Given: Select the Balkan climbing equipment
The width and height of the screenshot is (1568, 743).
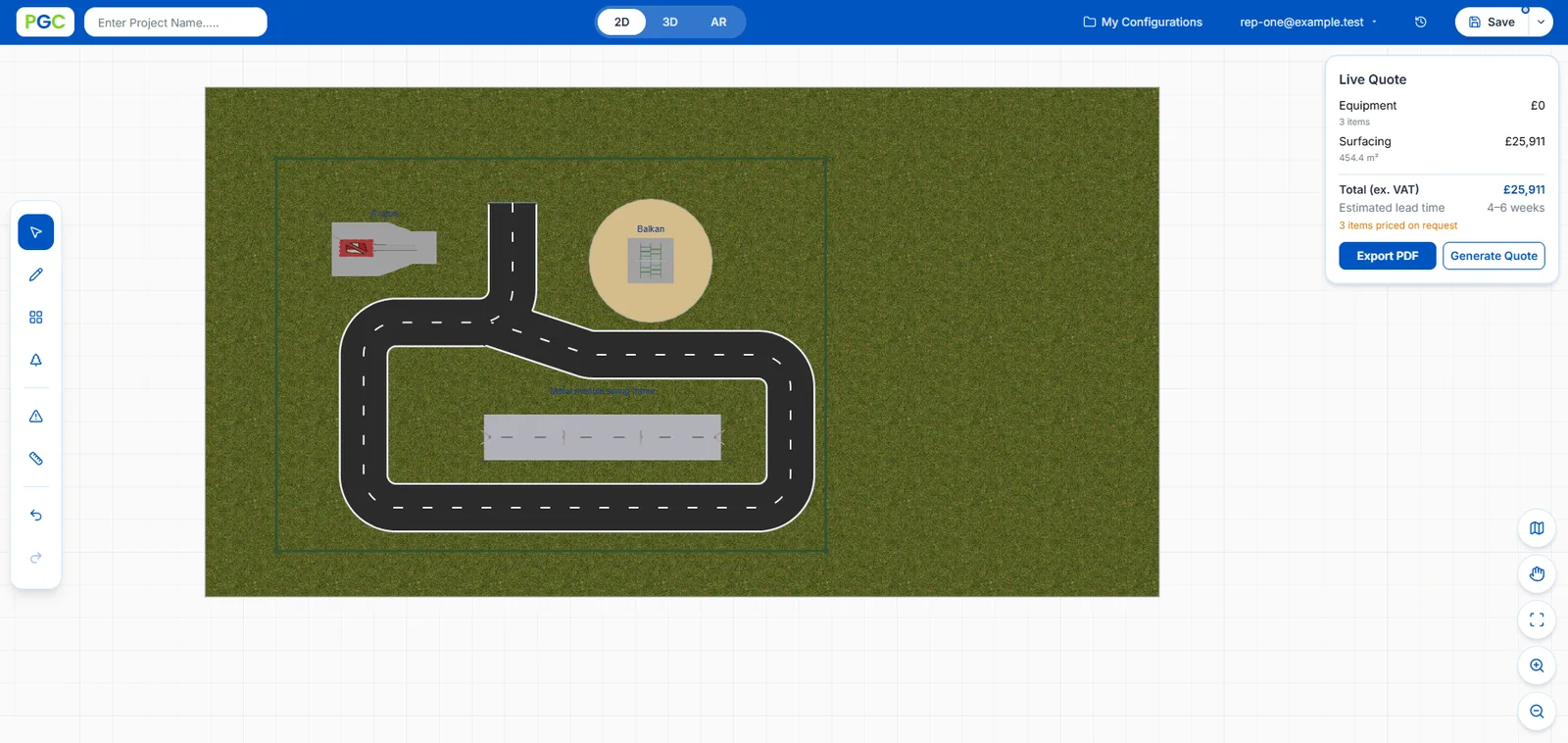Looking at the screenshot, I should [x=651, y=261].
